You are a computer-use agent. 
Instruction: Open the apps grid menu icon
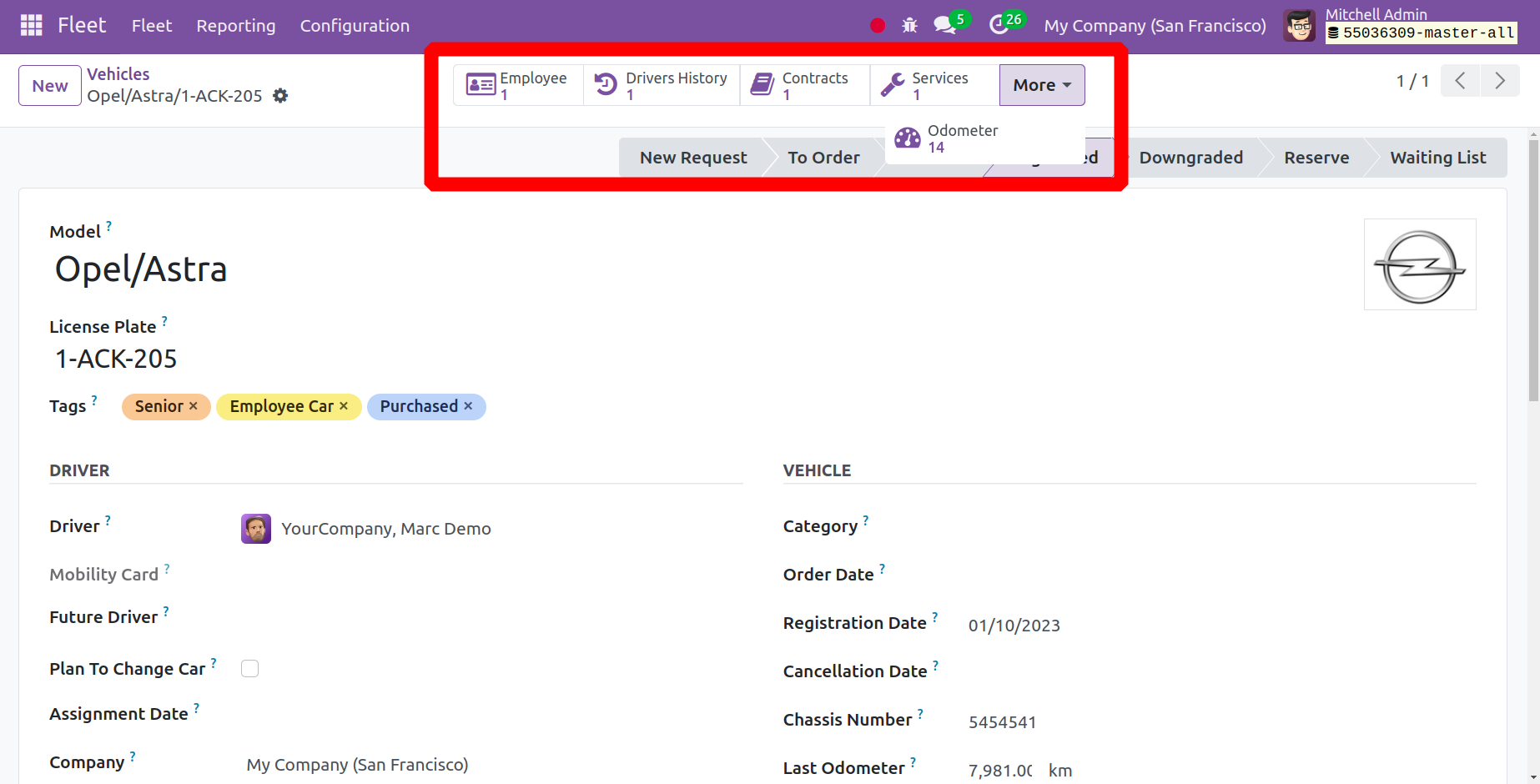point(31,26)
